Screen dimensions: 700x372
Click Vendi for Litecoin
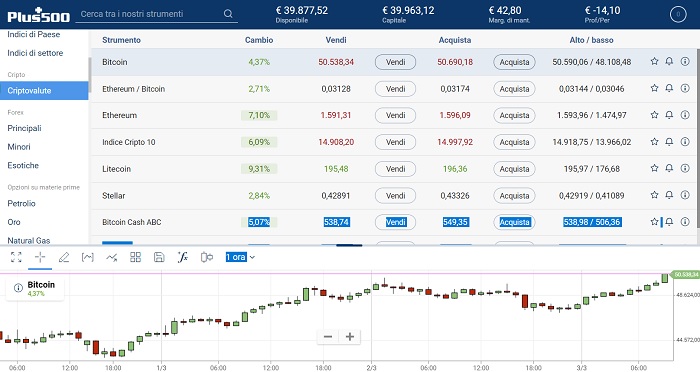click(395, 169)
